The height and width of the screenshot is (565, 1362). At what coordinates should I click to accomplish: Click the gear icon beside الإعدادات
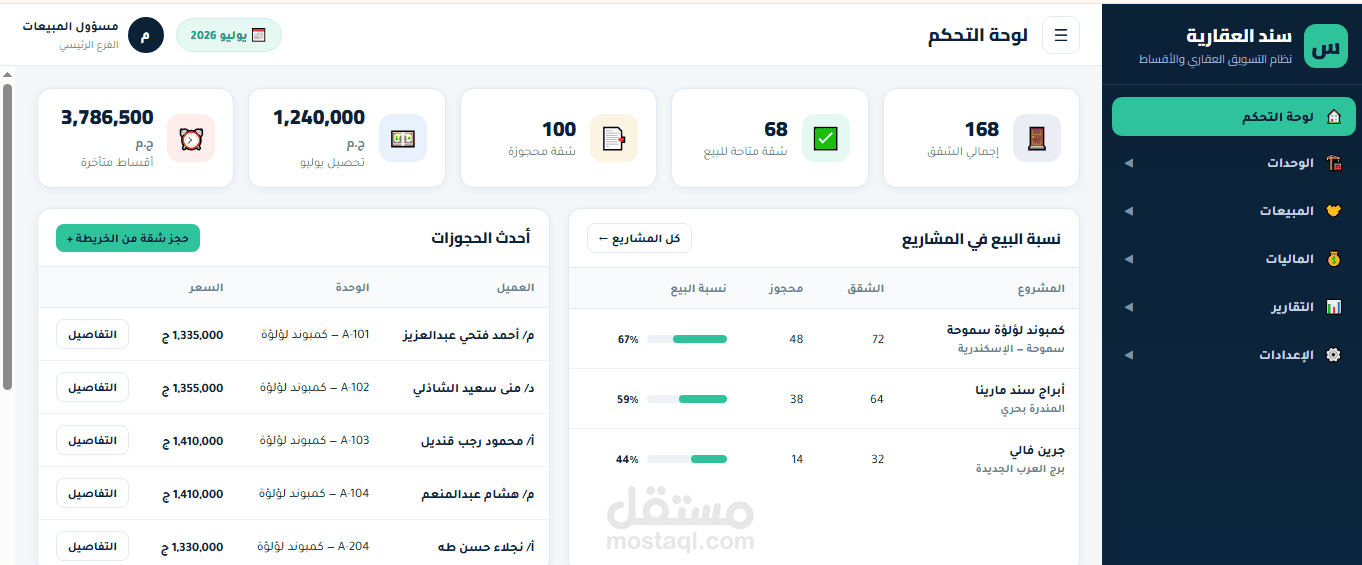1333,355
